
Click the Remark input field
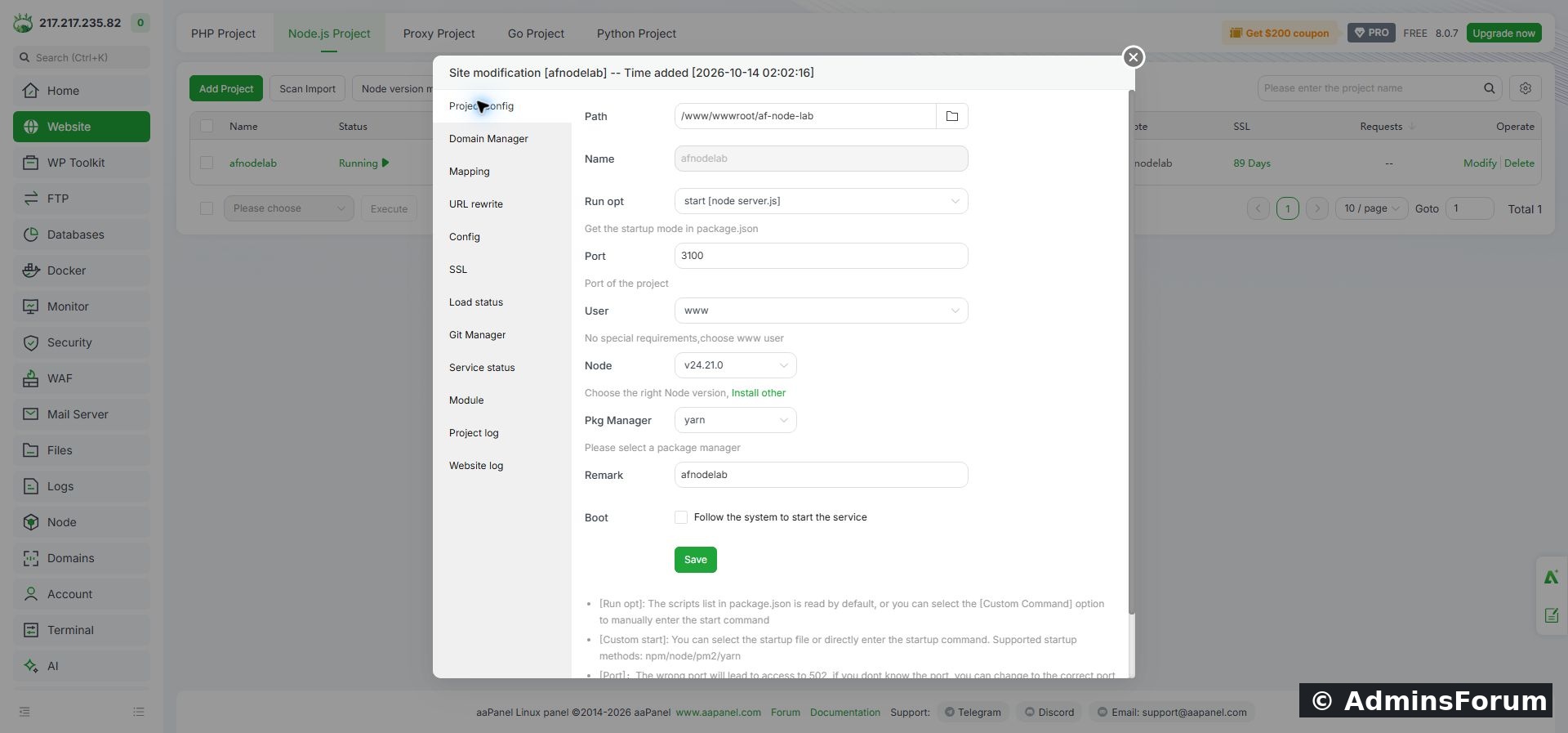(x=822, y=475)
